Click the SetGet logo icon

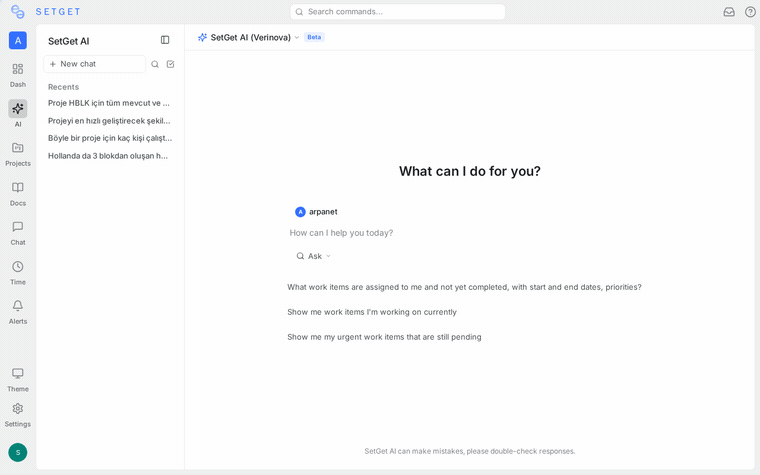17,12
